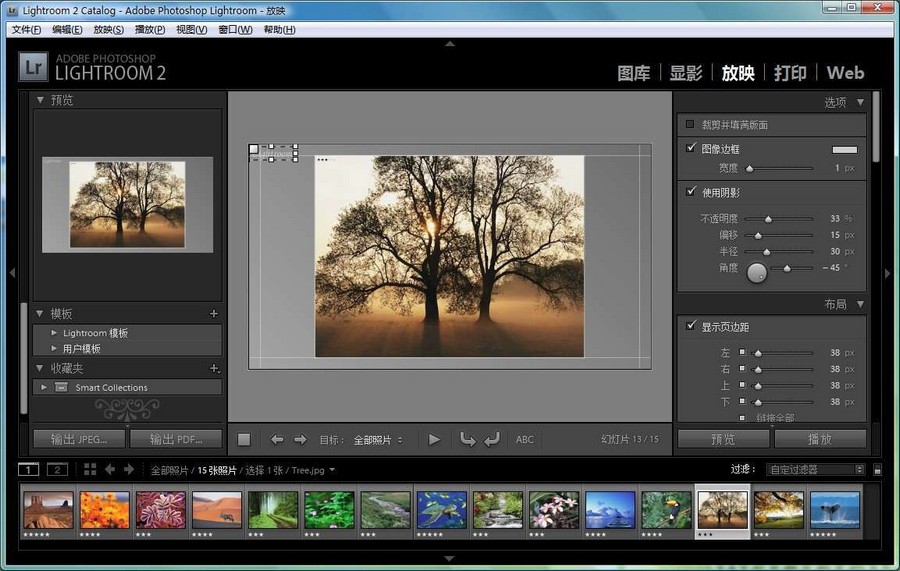900x571 pixels.
Task: Disable the 使用阴影 checkbox
Action: tap(691, 191)
